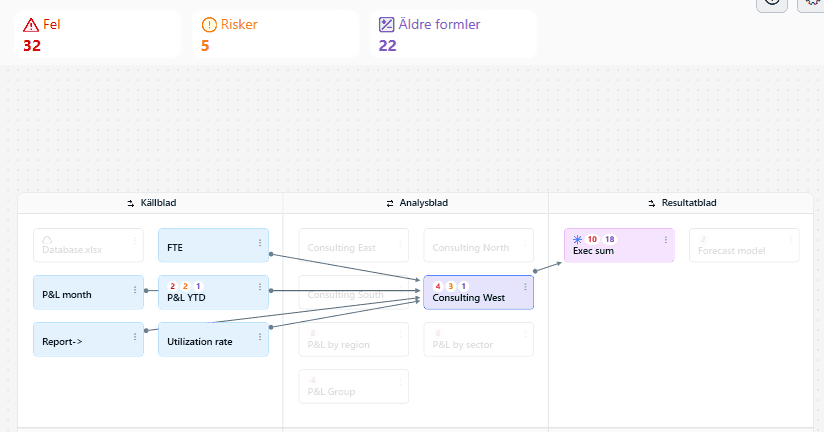Click the red error badge on P&L YTD

pos(172,286)
